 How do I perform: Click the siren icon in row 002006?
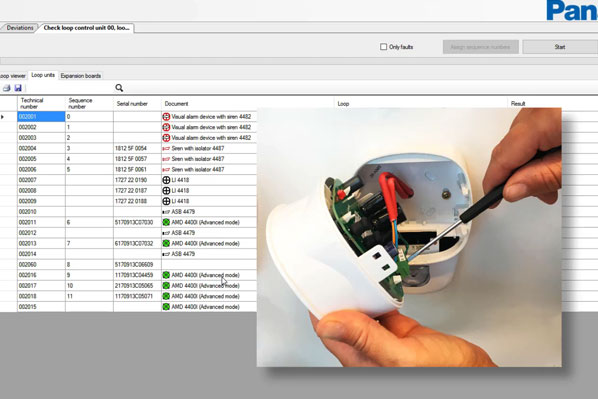pos(166,169)
